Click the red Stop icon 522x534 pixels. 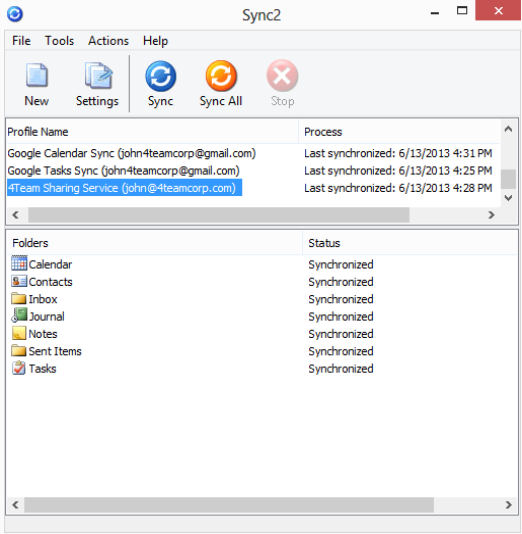click(x=282, y=76)
